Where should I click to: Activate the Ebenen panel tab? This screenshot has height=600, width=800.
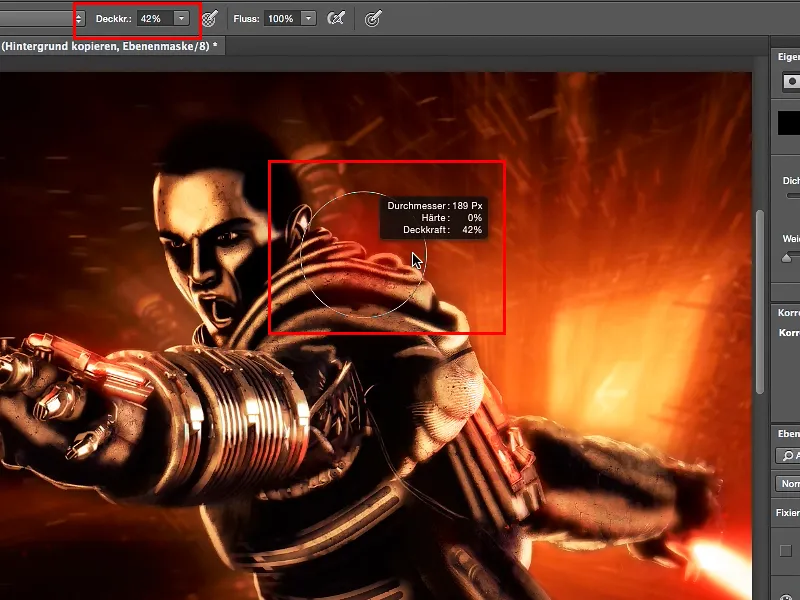click(789, 432)
